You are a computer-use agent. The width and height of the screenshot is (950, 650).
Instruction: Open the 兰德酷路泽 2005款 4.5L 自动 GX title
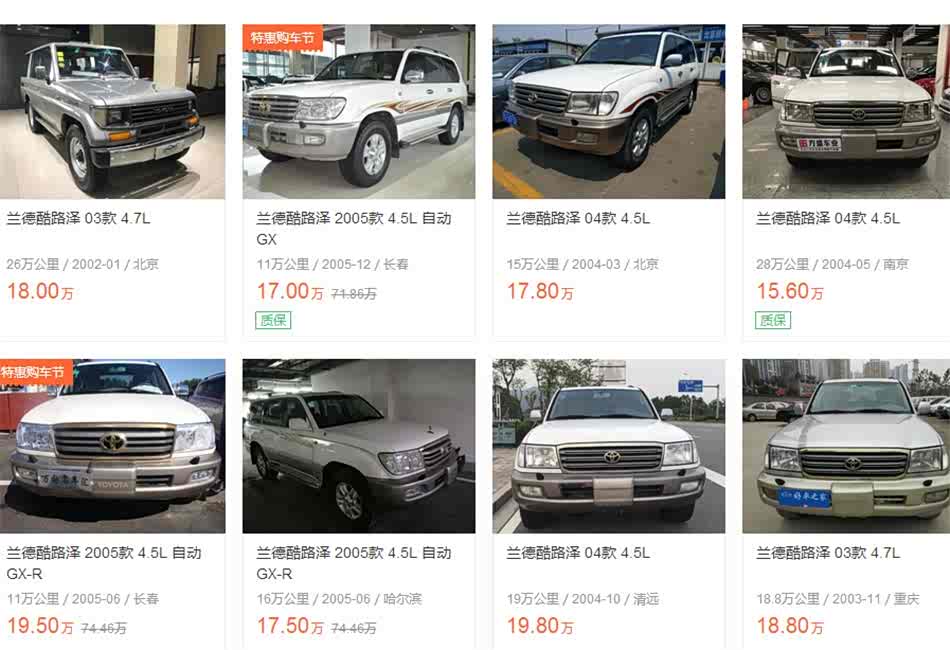[354, 228]
